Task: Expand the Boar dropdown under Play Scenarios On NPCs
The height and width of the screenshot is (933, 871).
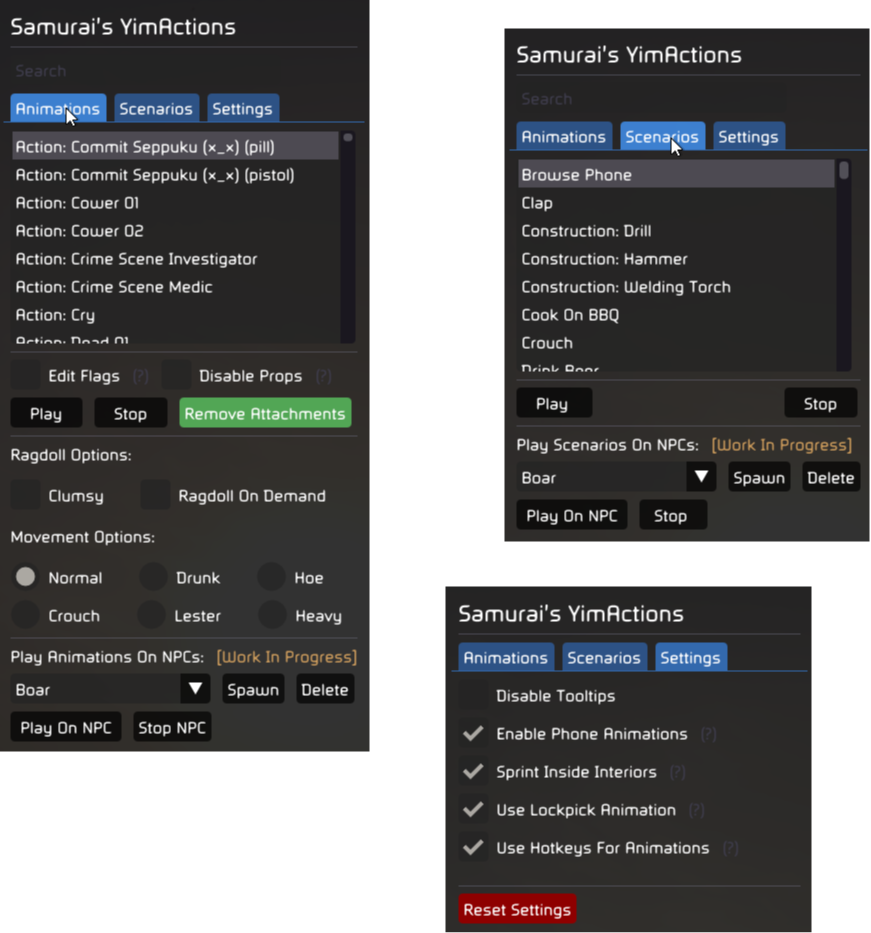Action: pos(702,477)
